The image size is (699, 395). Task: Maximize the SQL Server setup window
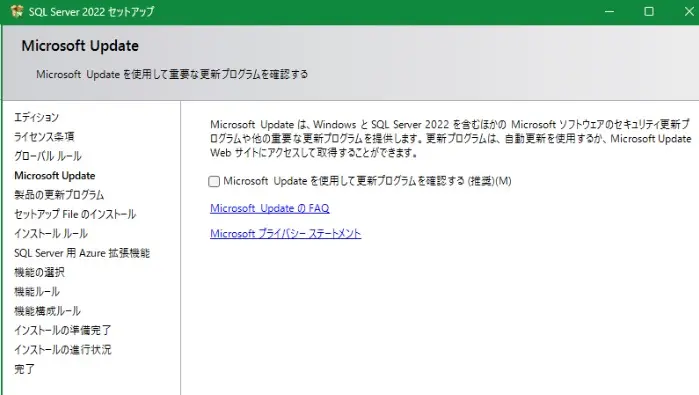coord(649,12)
